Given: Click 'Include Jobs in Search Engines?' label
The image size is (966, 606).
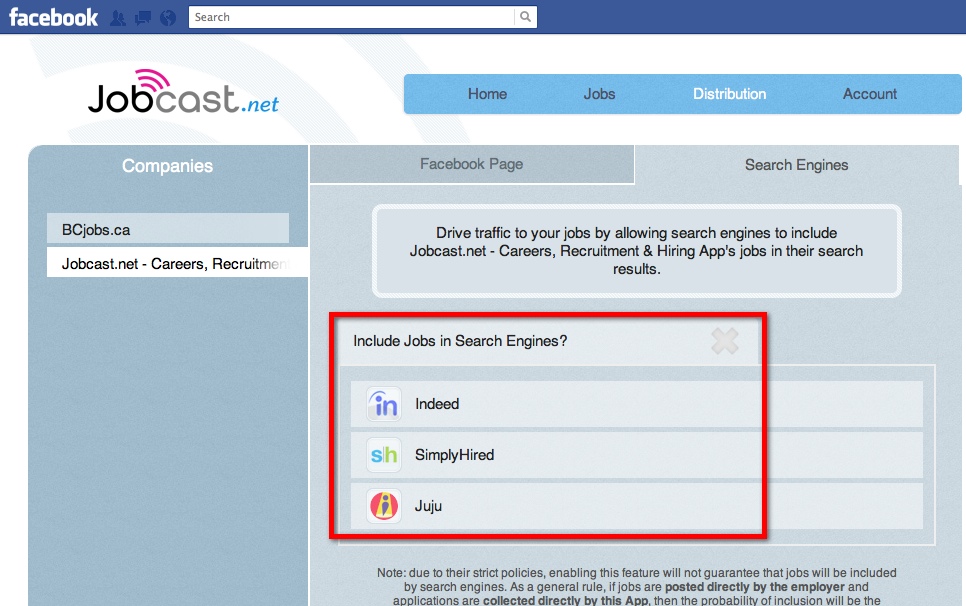Looking at the screenshot, I should pos(460,341).
